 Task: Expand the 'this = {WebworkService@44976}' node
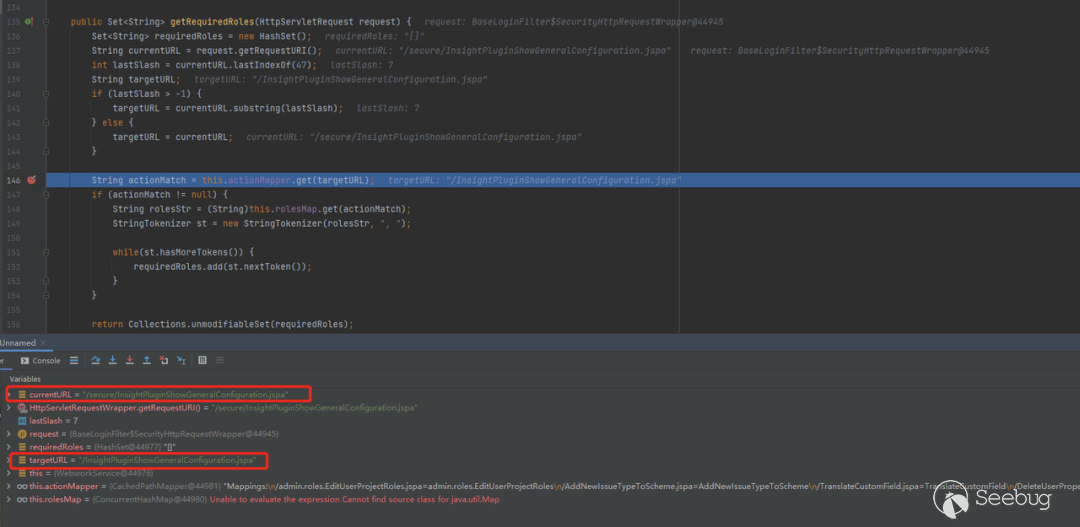point(8,473)
